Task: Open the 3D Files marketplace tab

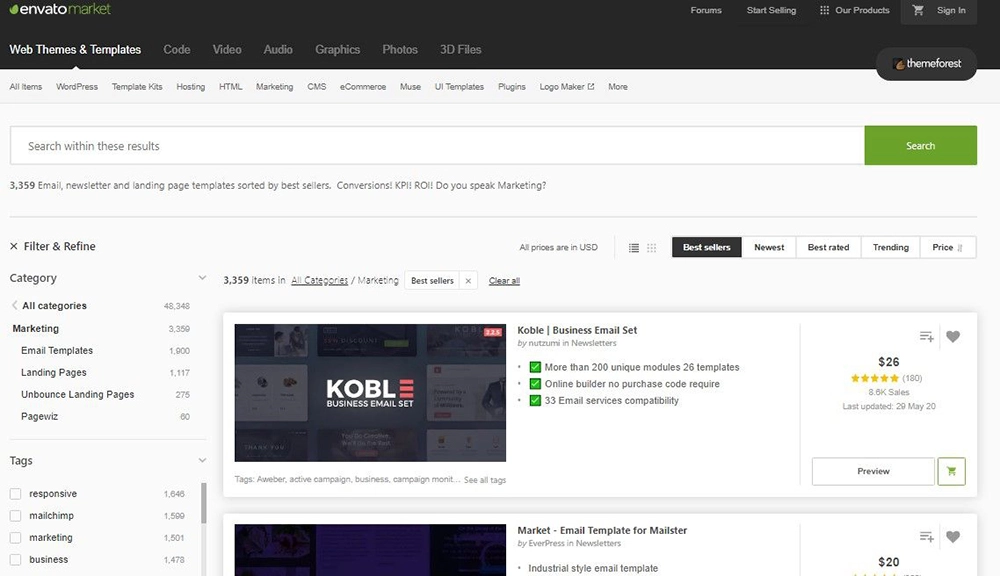Action: (460, 50)
